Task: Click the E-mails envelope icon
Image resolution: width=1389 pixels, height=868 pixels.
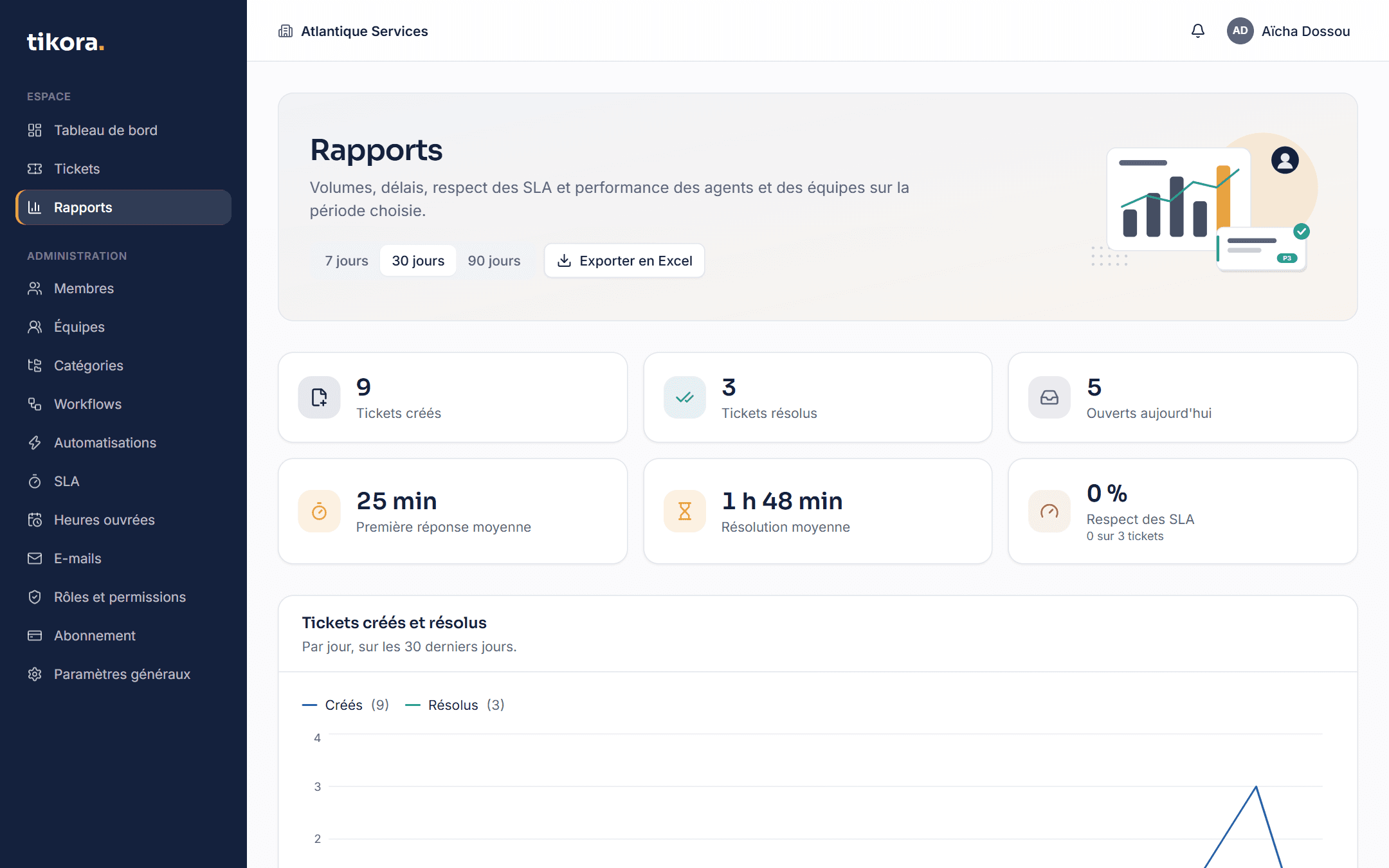Action: click(35, 559)
